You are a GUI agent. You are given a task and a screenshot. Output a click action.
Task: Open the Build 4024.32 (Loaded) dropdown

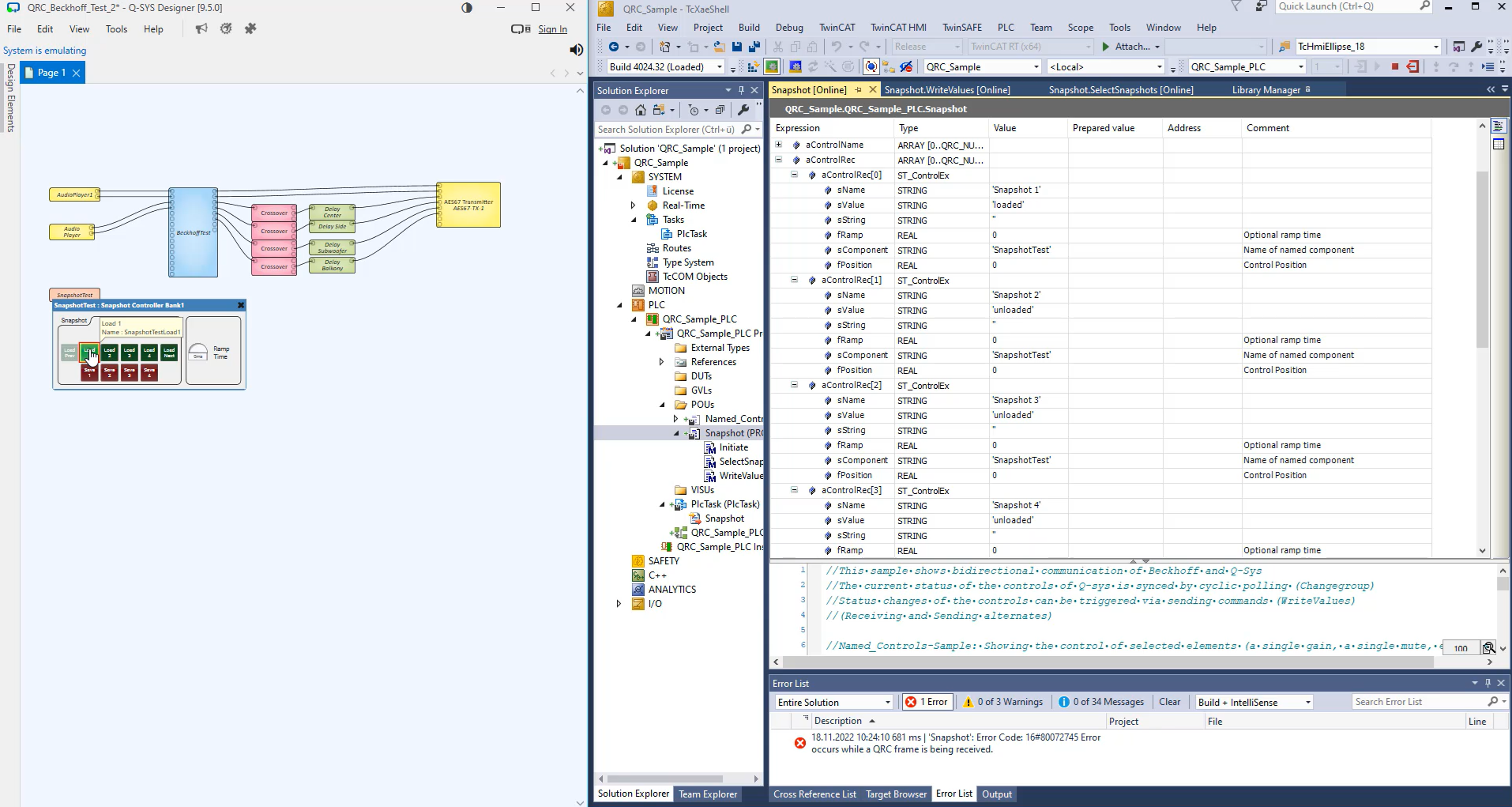coord(666,67)
